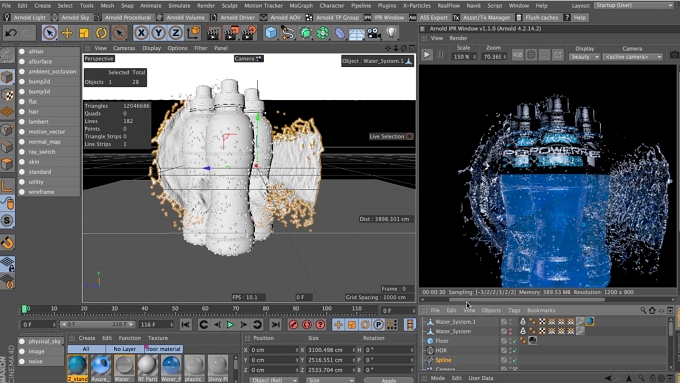Open the Object (Rel) dropdown
The image size is (680, 383).
click(273, 380)
